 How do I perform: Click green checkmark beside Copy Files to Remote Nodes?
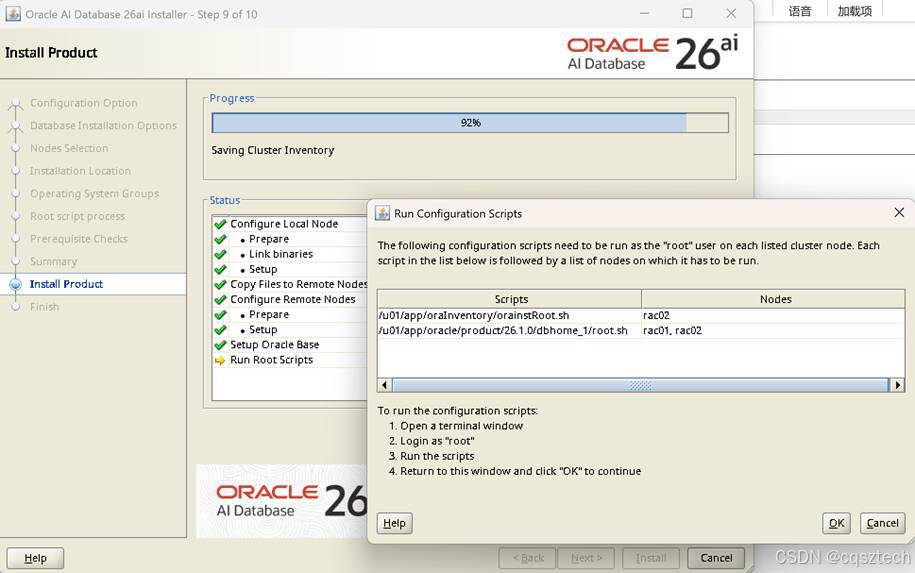[x=220, y=285]
